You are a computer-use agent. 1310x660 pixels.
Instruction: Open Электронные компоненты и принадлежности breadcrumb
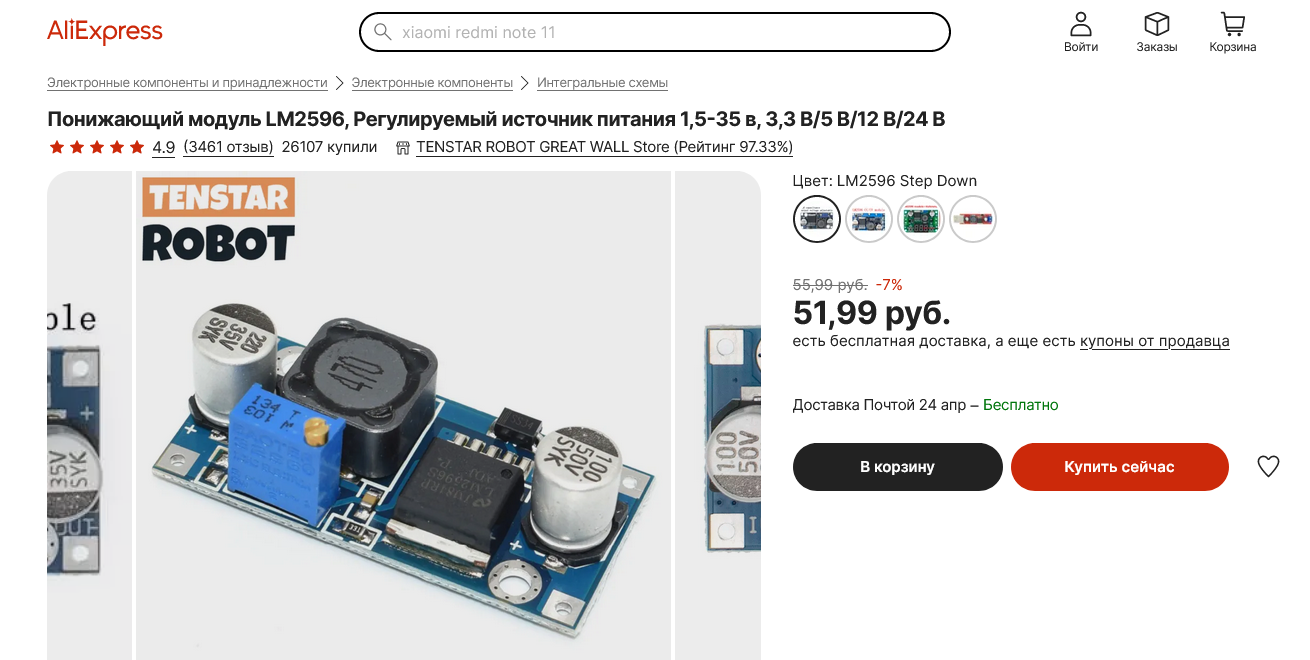pos(187,83)
